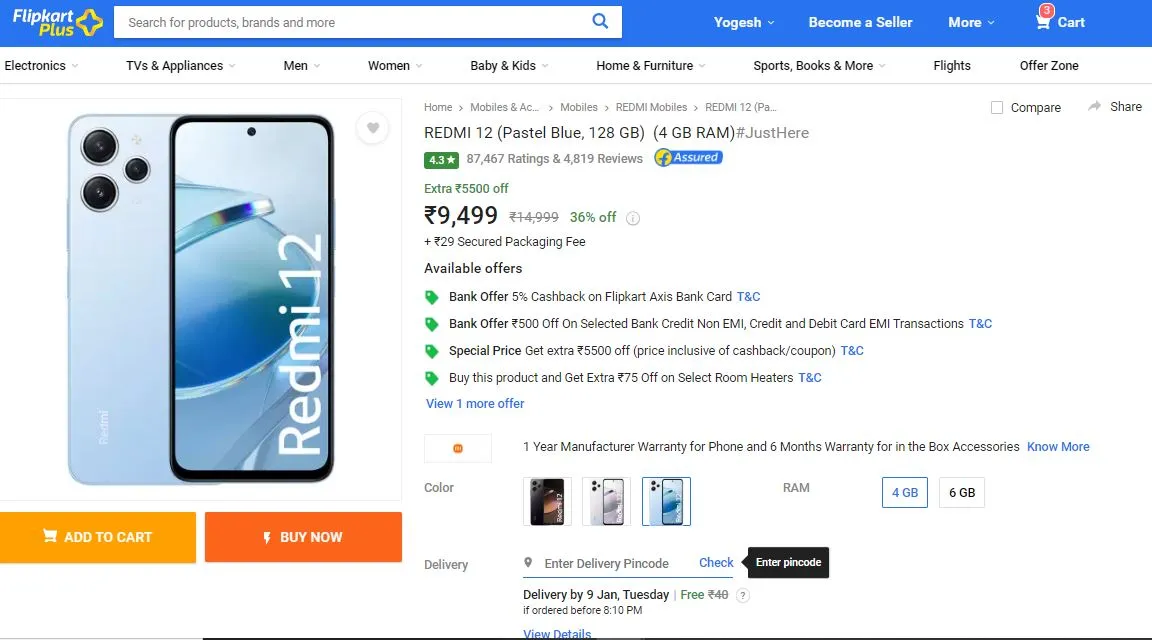Add product to wishlist with heart icon
Viewport: 1152px width, 640px height.
pos(372,128)
